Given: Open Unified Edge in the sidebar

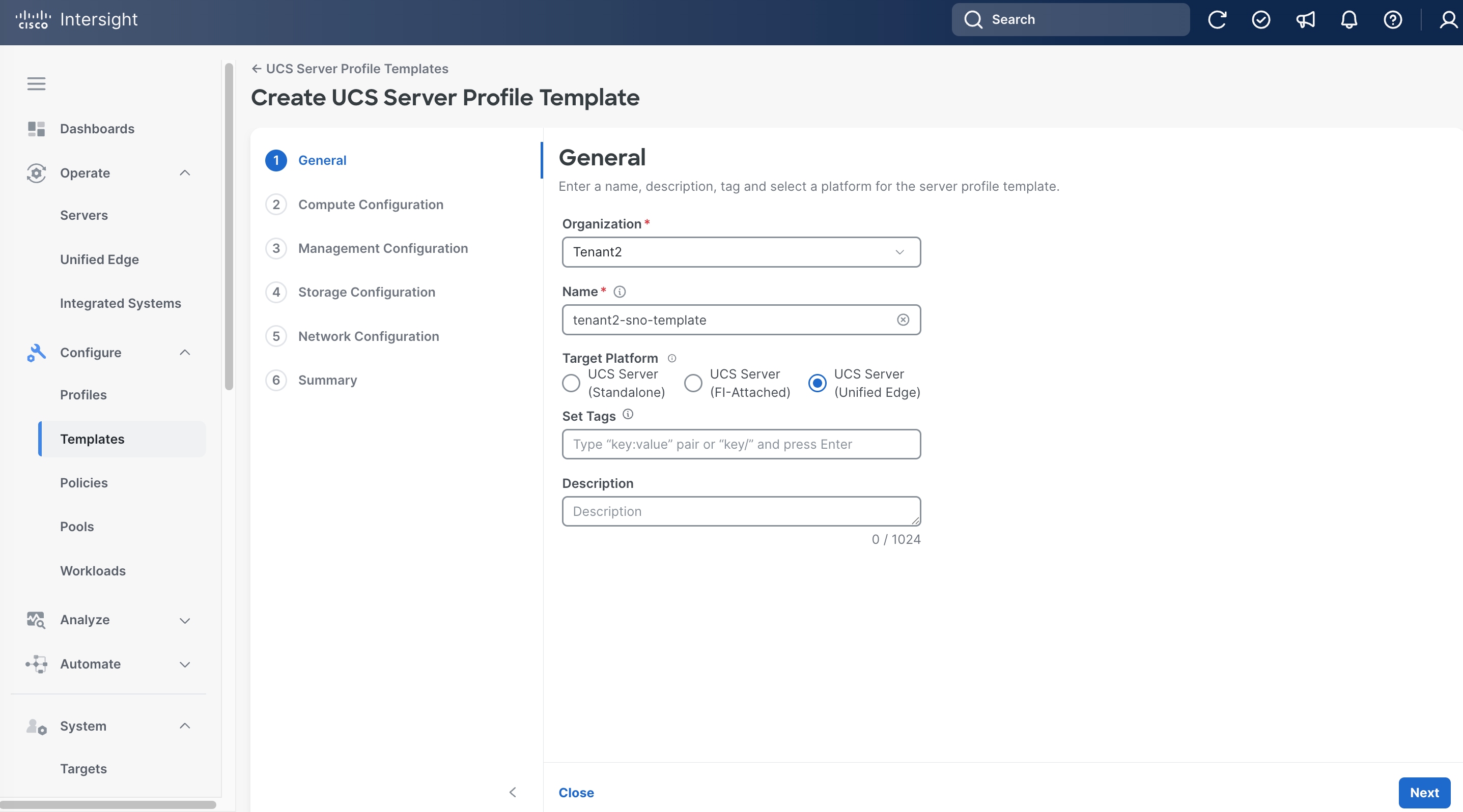Looking at the screenshot, I should [x=99, y=259].
